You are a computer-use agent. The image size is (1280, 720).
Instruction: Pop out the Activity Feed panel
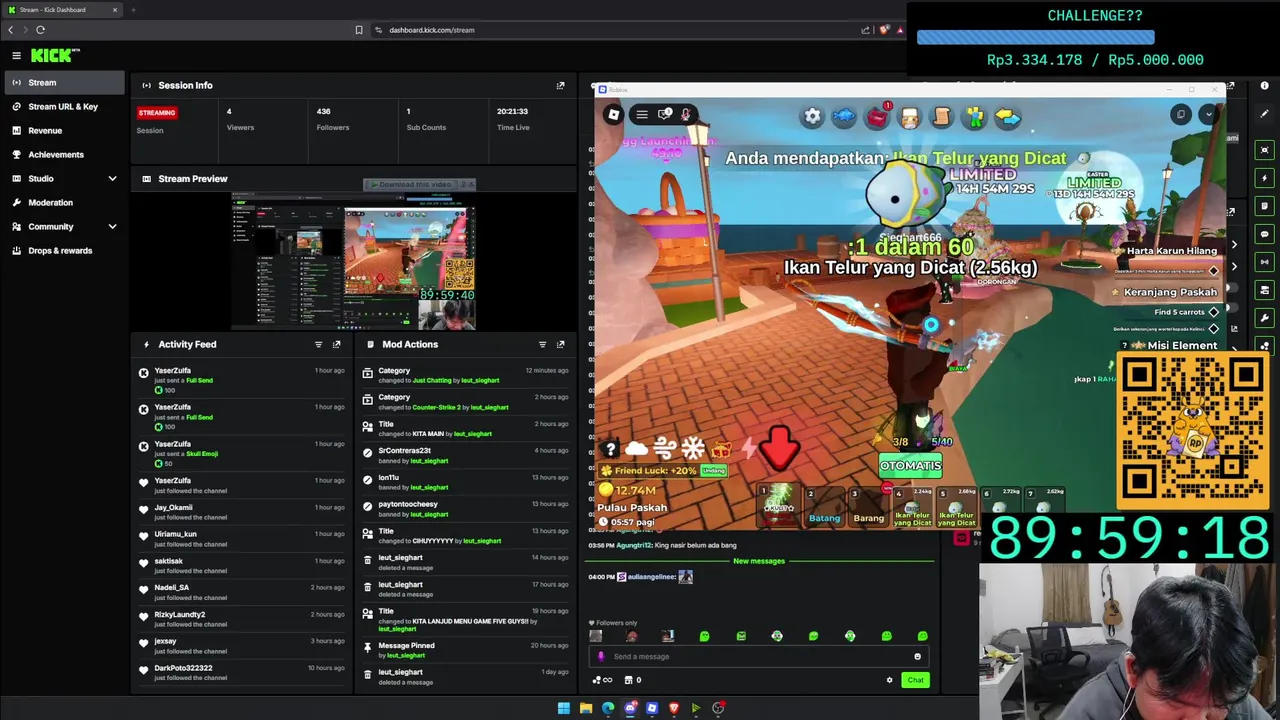[x=336, y=344]
